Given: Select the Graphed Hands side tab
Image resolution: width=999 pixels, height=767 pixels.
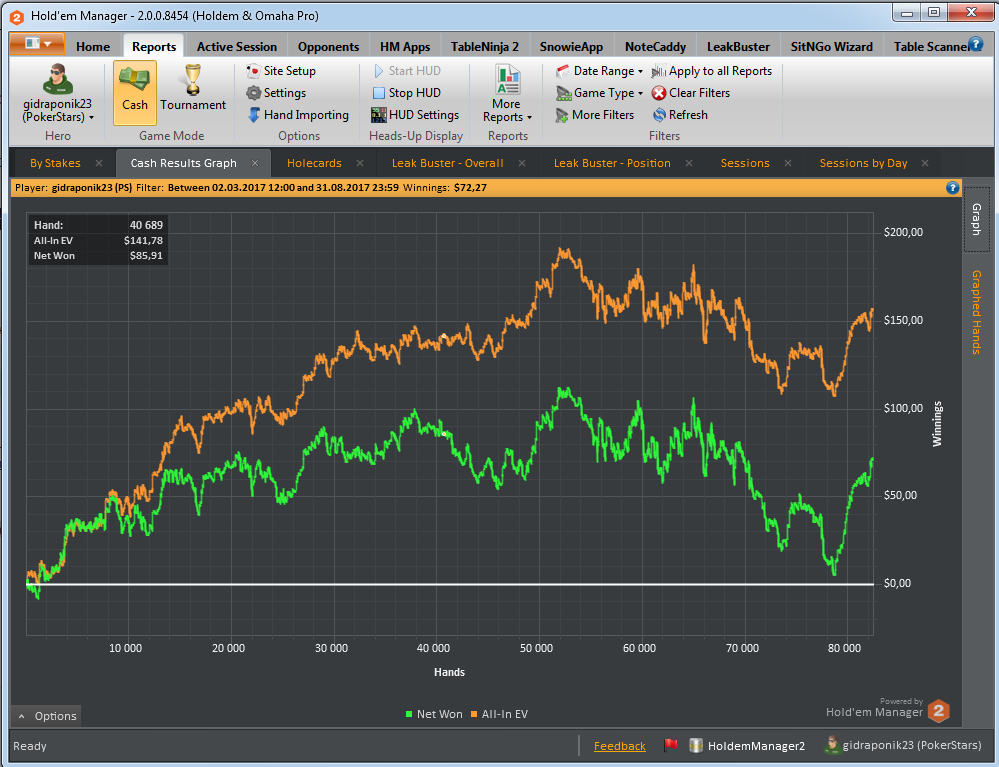Looking at the screenshot, I should [x=977, y=312].
